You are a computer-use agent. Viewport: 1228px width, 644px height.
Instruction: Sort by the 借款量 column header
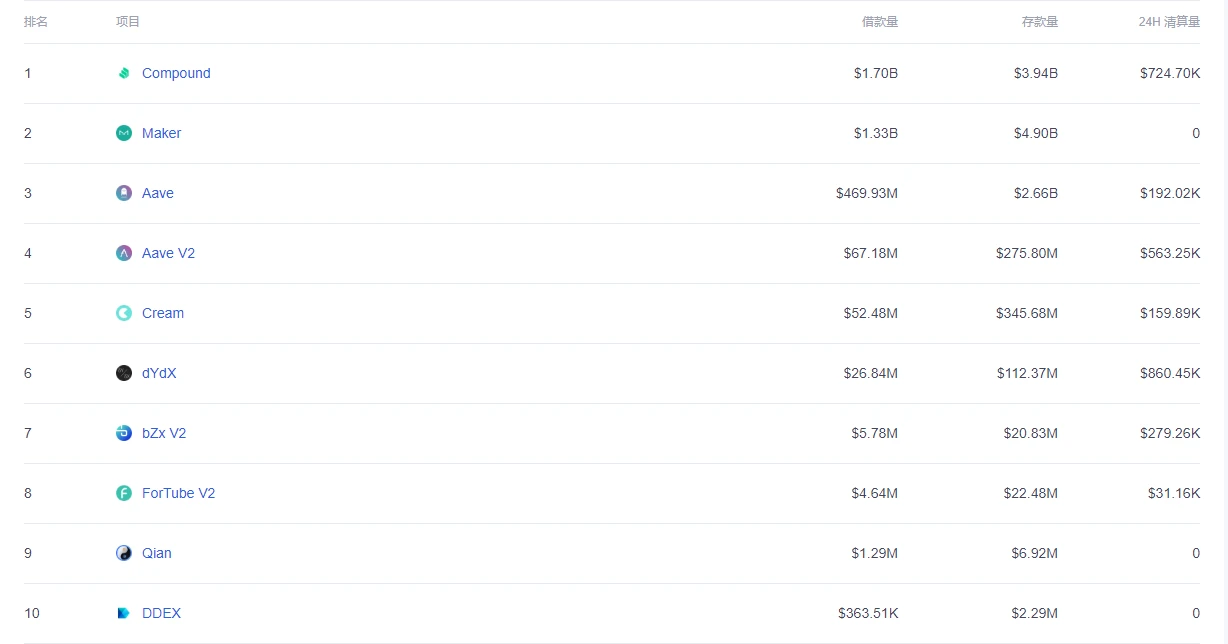[x=880, y=22]
